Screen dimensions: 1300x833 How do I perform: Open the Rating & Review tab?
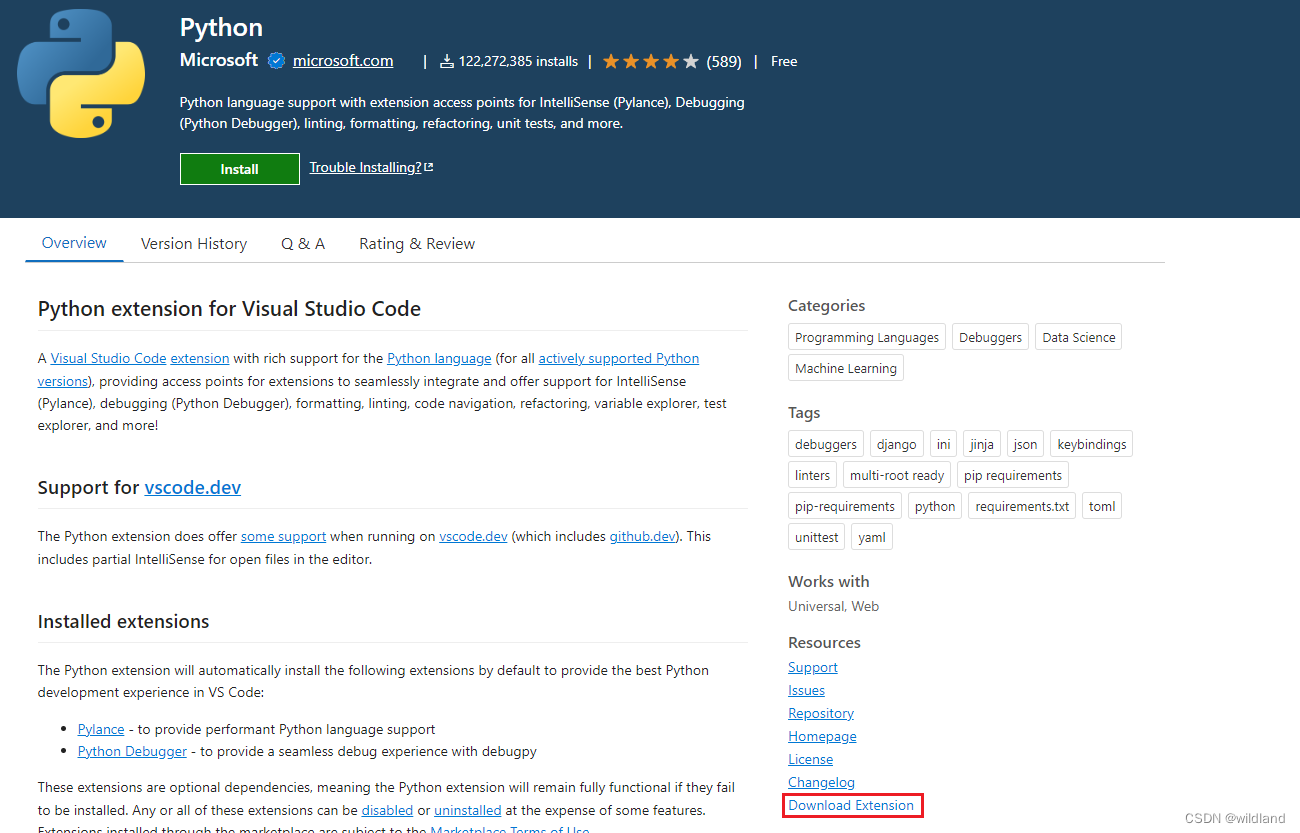(417, 244)
